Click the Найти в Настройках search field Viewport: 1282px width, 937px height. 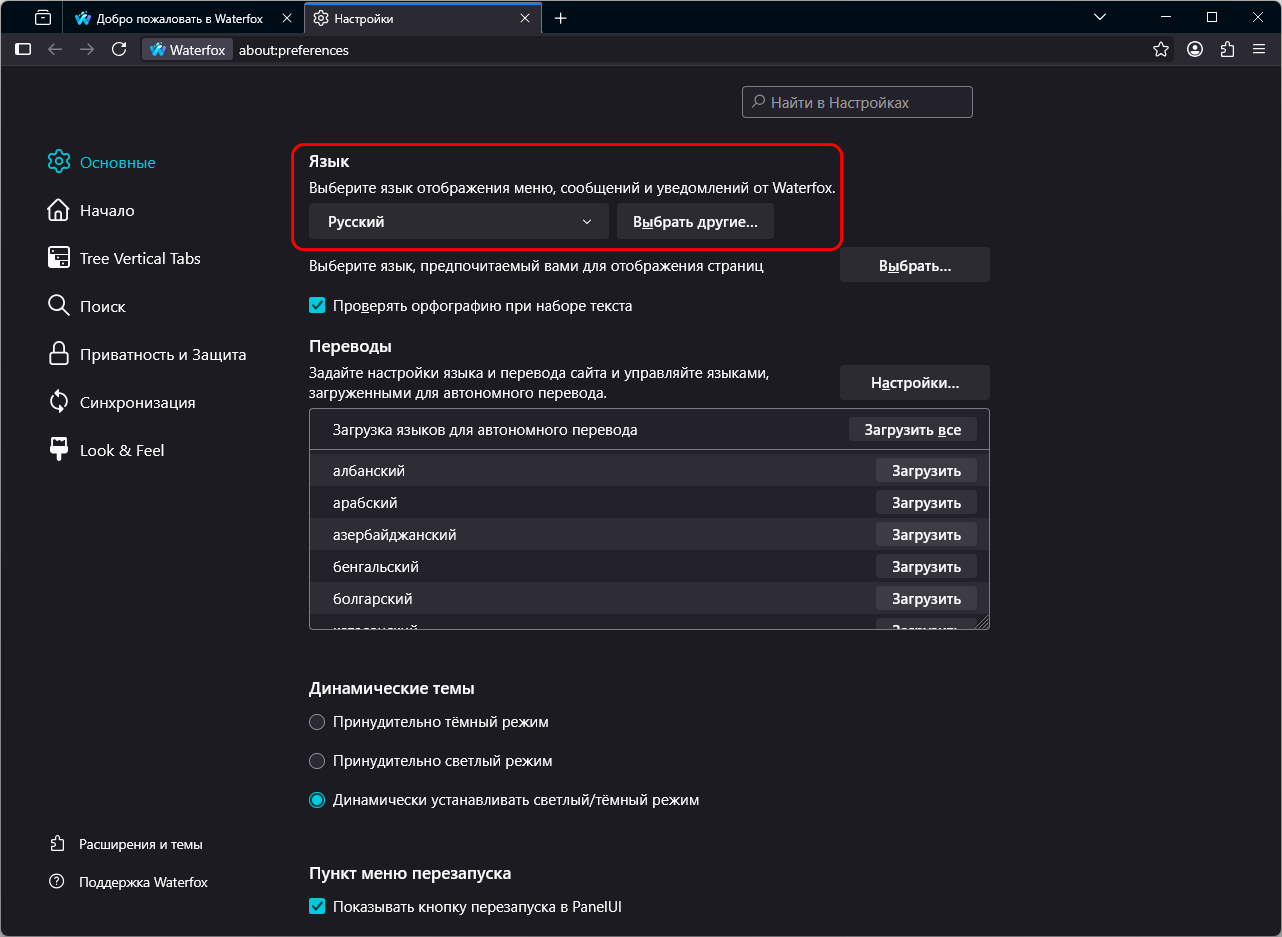coord(857,102)
